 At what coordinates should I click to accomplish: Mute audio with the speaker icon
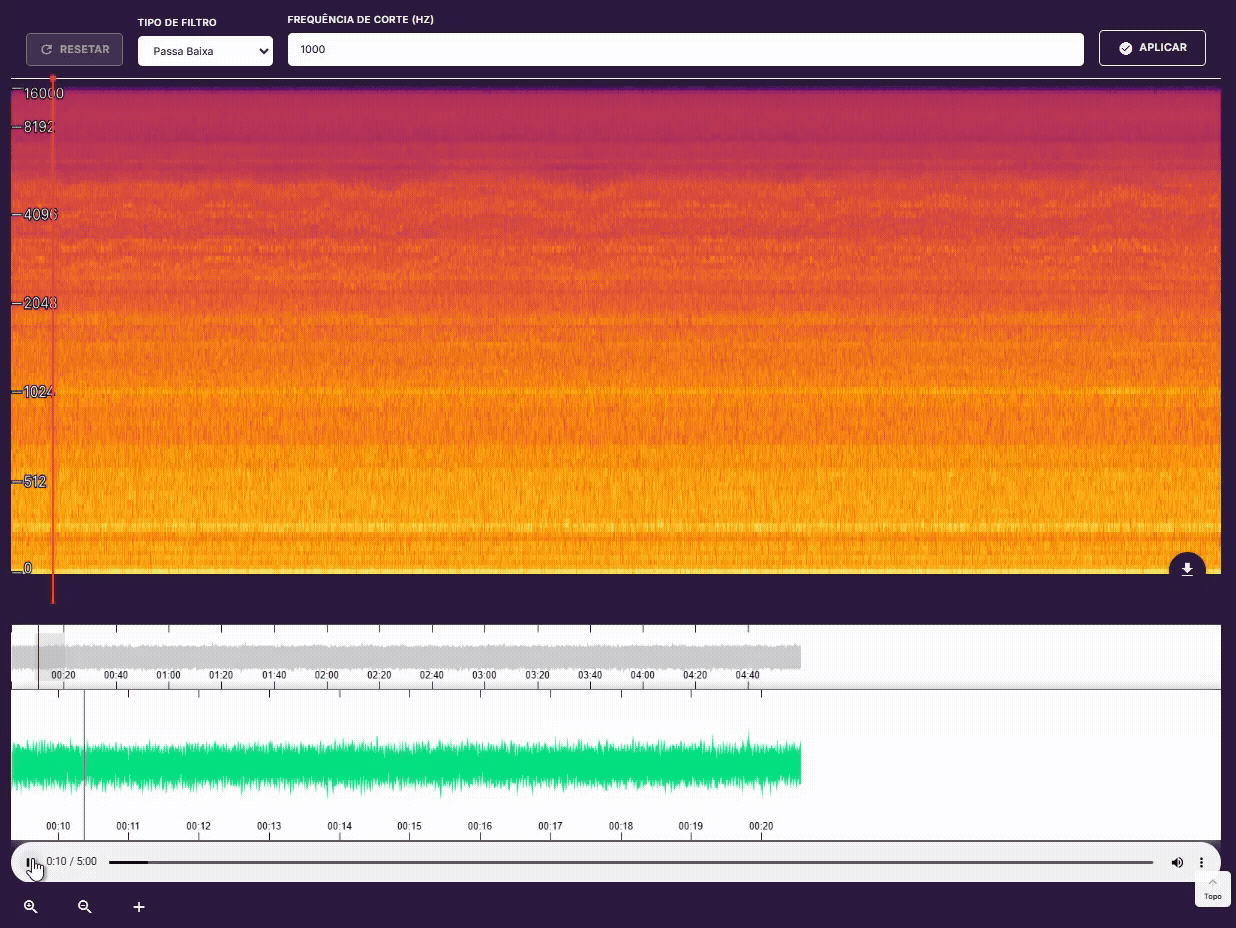[1177, 862]
